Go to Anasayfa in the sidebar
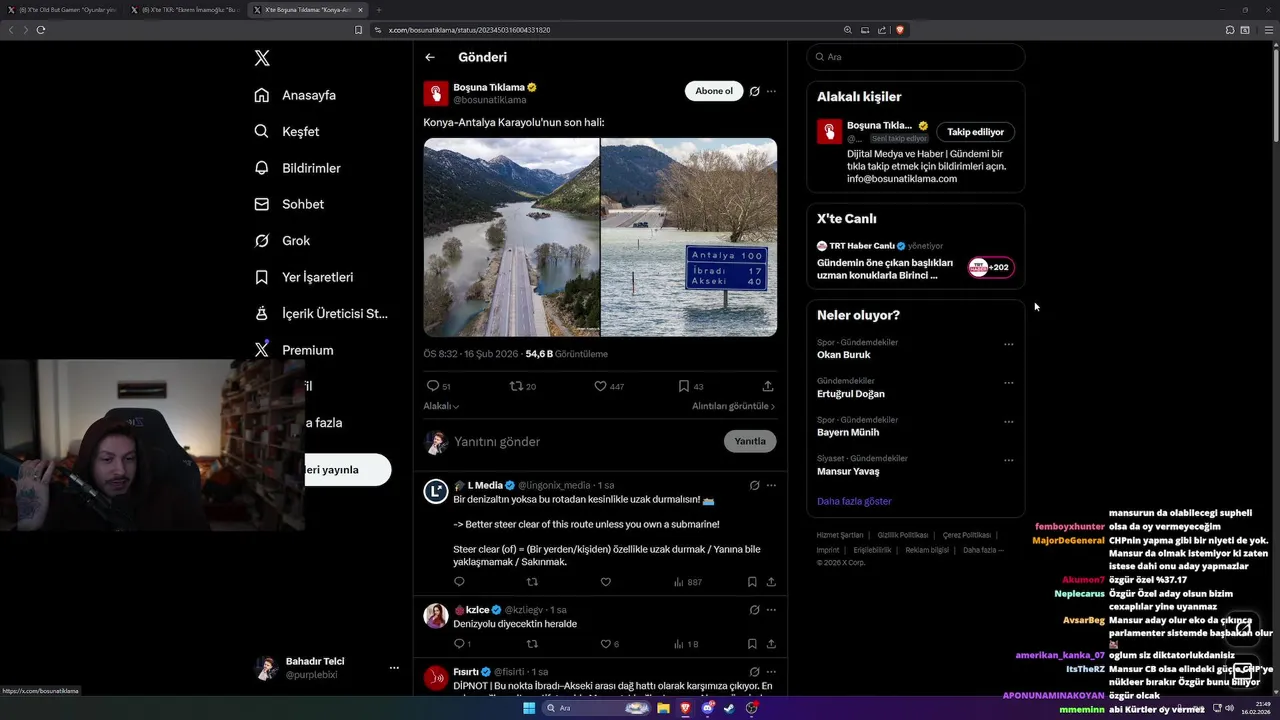 click(295, 95)
